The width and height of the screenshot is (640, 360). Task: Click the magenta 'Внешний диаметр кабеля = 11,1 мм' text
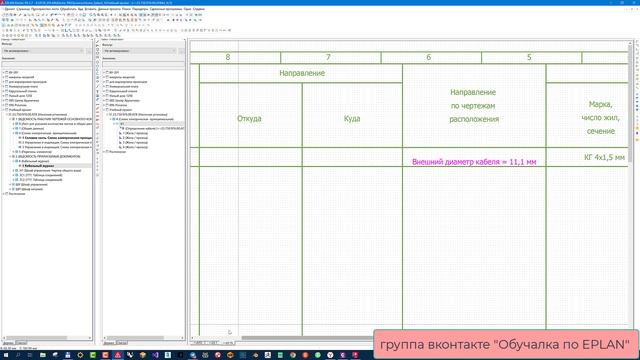click(x=474, y=162)
